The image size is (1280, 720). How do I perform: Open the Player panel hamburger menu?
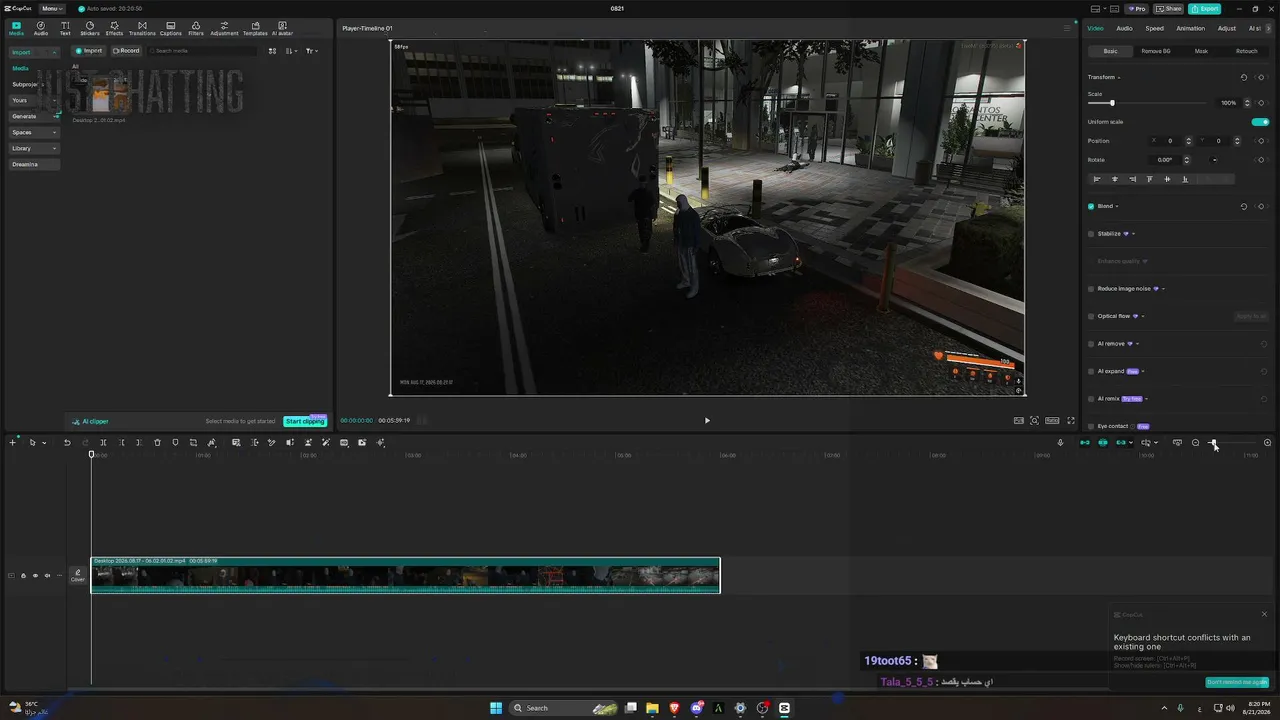[x=1068, y=28]
